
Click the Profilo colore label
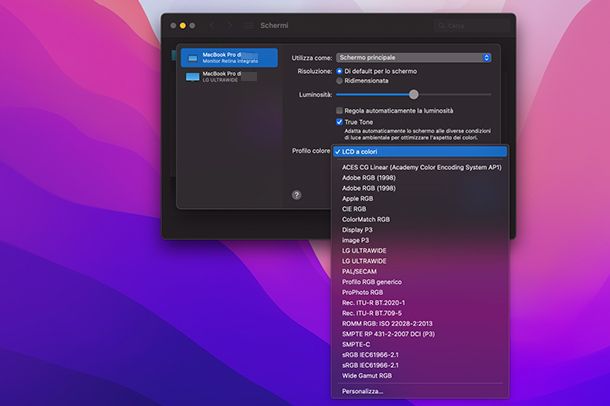[311, 151]
